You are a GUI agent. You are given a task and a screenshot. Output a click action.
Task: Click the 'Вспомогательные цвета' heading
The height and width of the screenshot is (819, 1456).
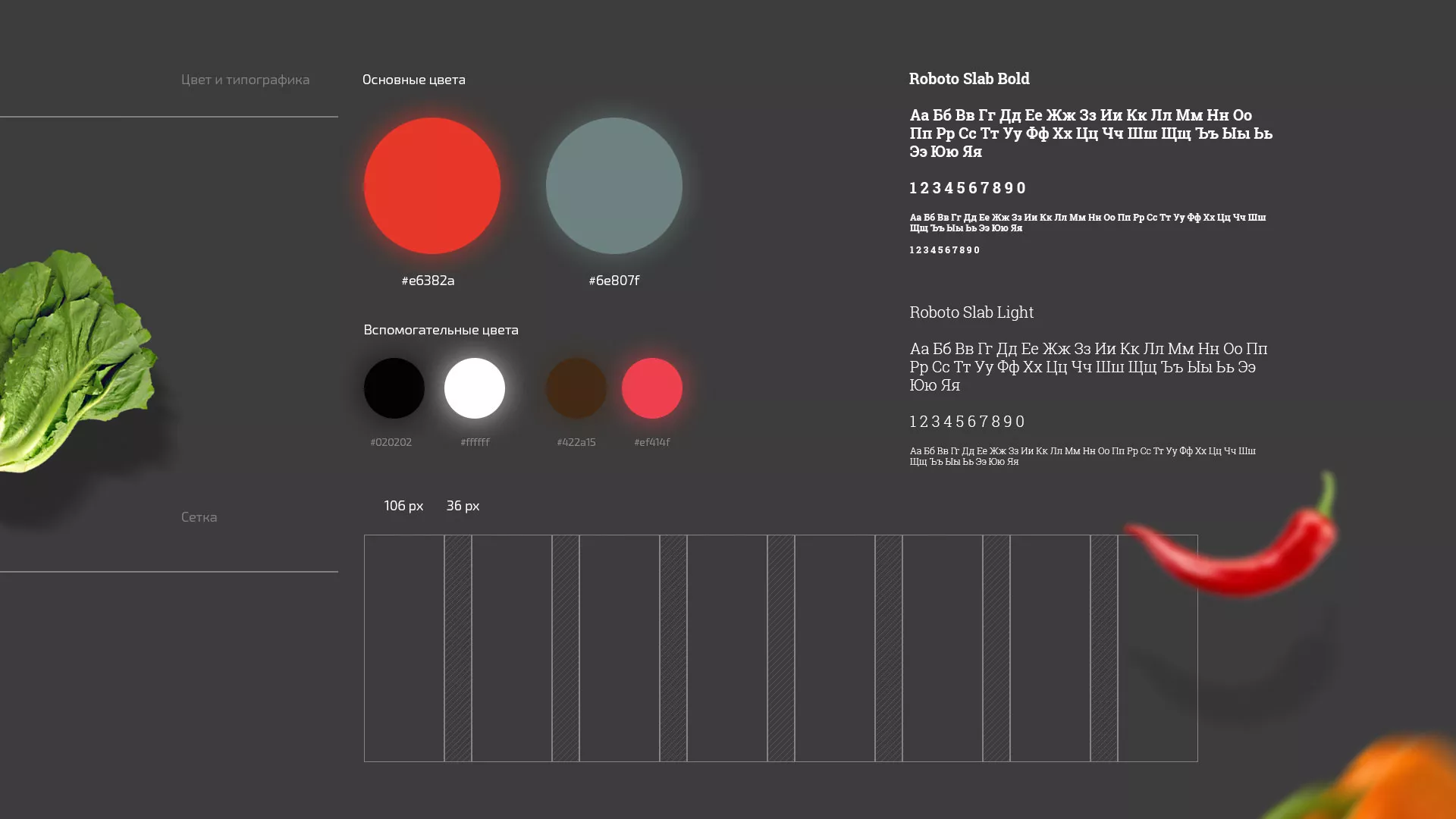tap(441, 330)
